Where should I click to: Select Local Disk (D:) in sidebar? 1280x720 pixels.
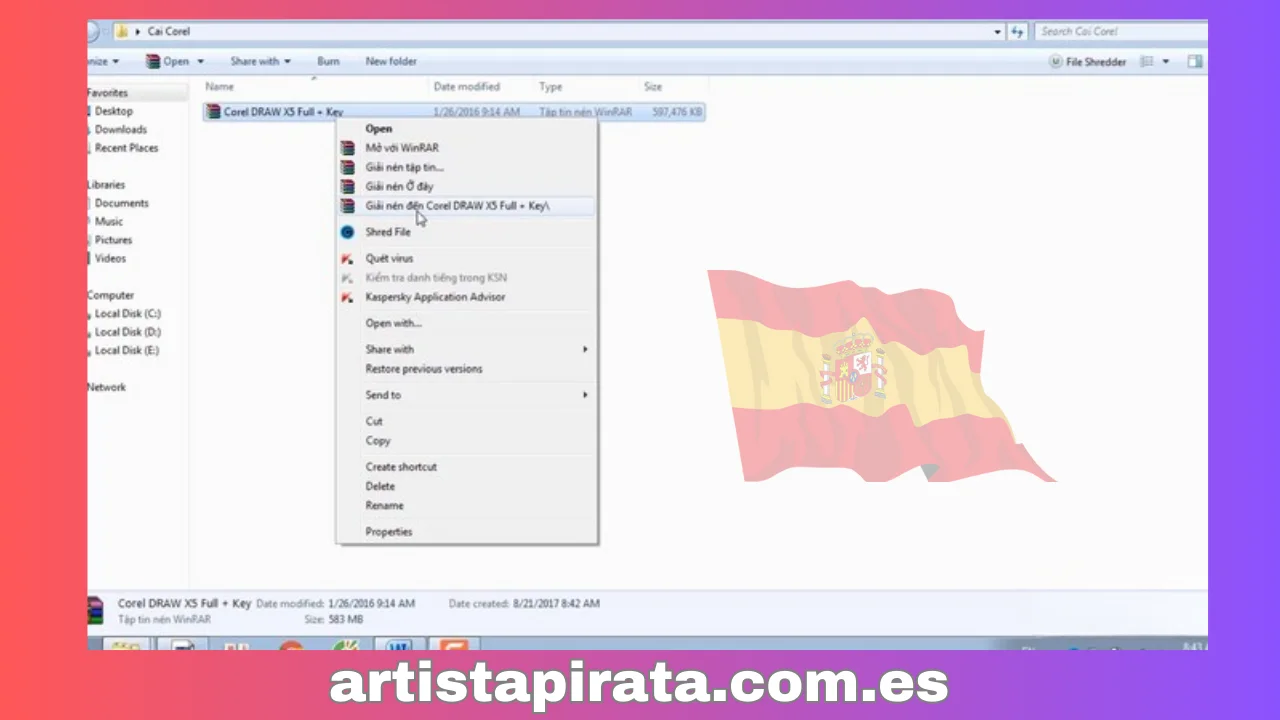coord(127,332)
